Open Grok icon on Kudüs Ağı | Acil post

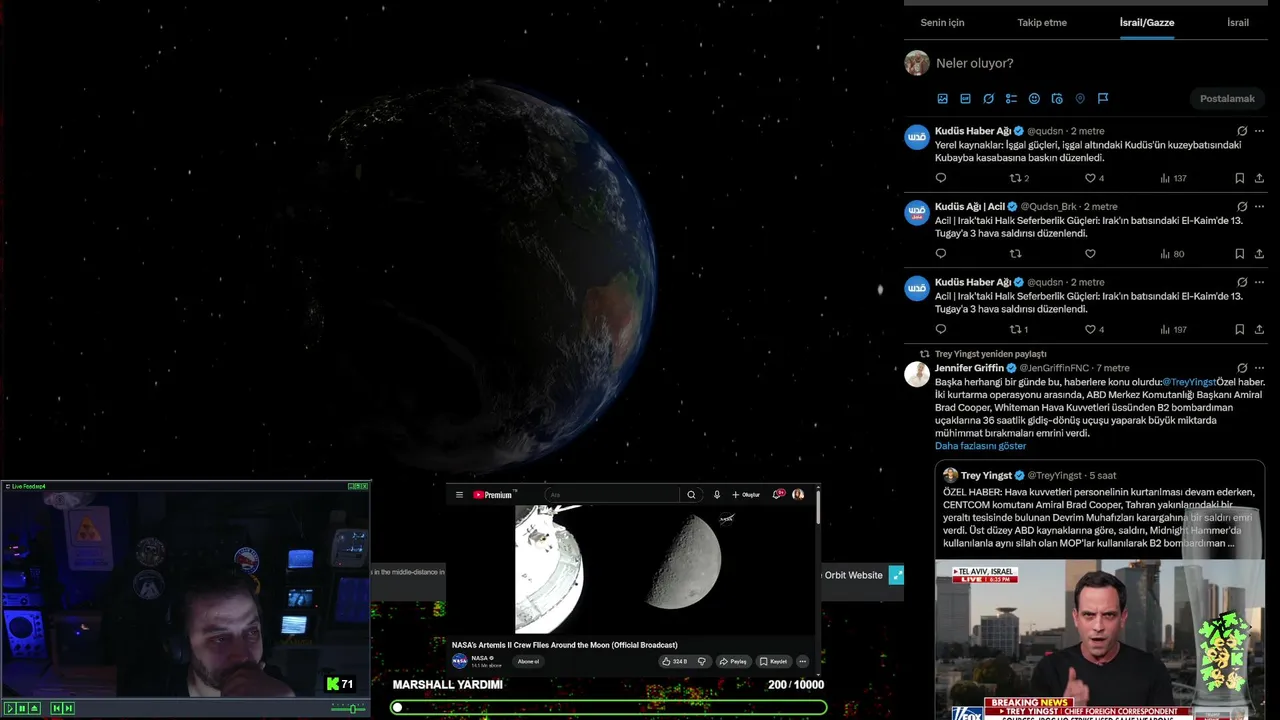tap(1242, 207)
